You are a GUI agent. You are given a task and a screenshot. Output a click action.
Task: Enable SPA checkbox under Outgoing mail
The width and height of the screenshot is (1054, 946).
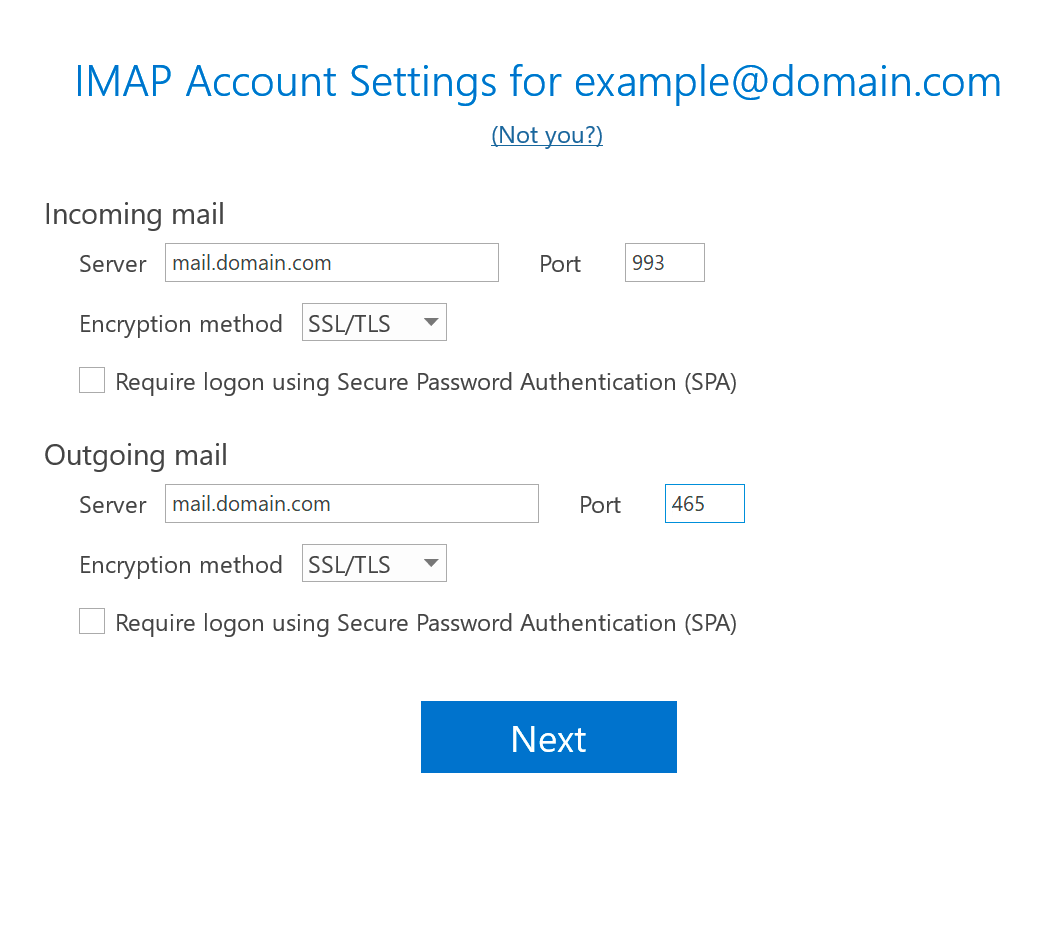pyautogui.click(x=91, y=621)
